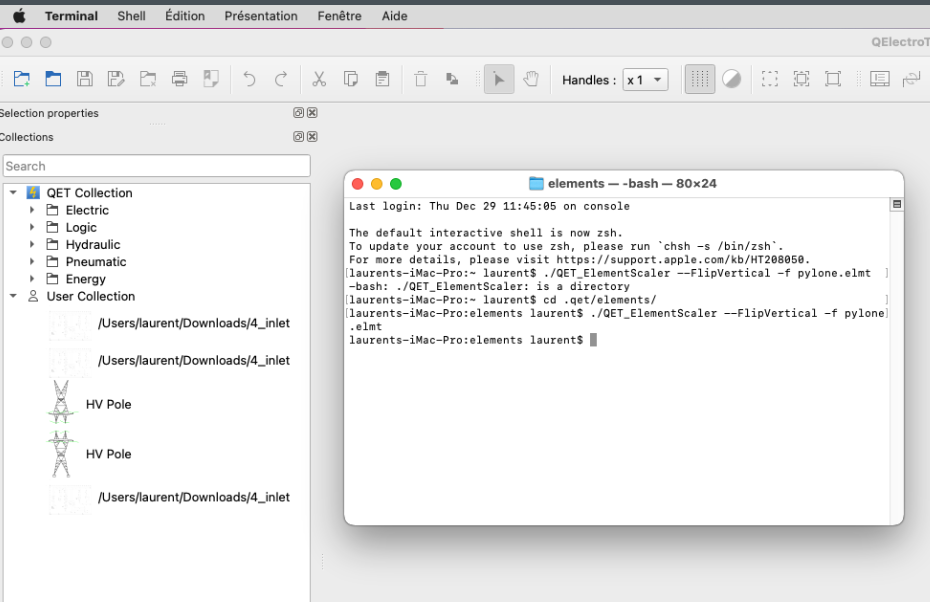Screen dimensions: 930x602
Task: Select the last 4_inlet element
Action: (193, 497)
